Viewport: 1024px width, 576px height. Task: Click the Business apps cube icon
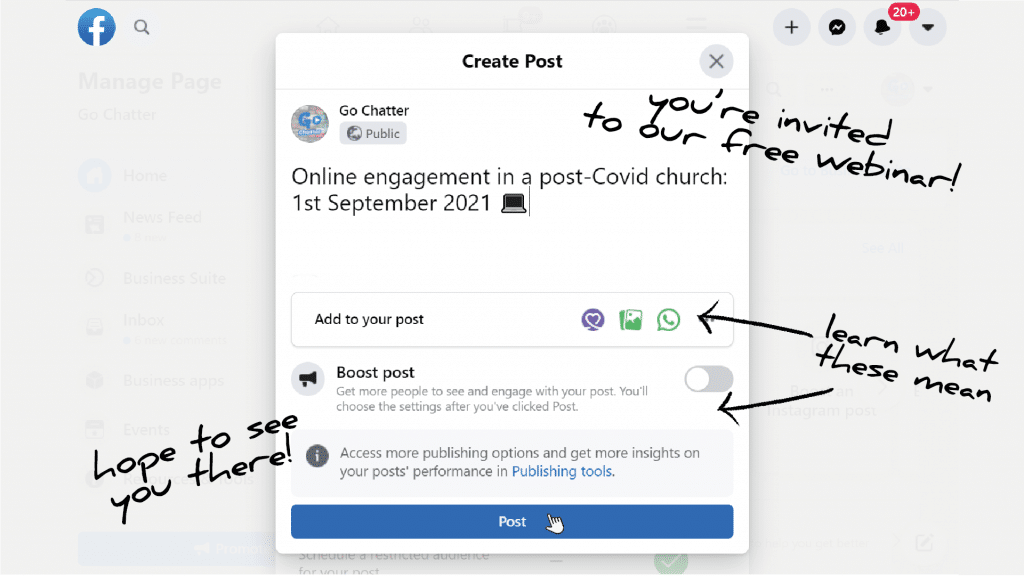(x=95, y=380)
